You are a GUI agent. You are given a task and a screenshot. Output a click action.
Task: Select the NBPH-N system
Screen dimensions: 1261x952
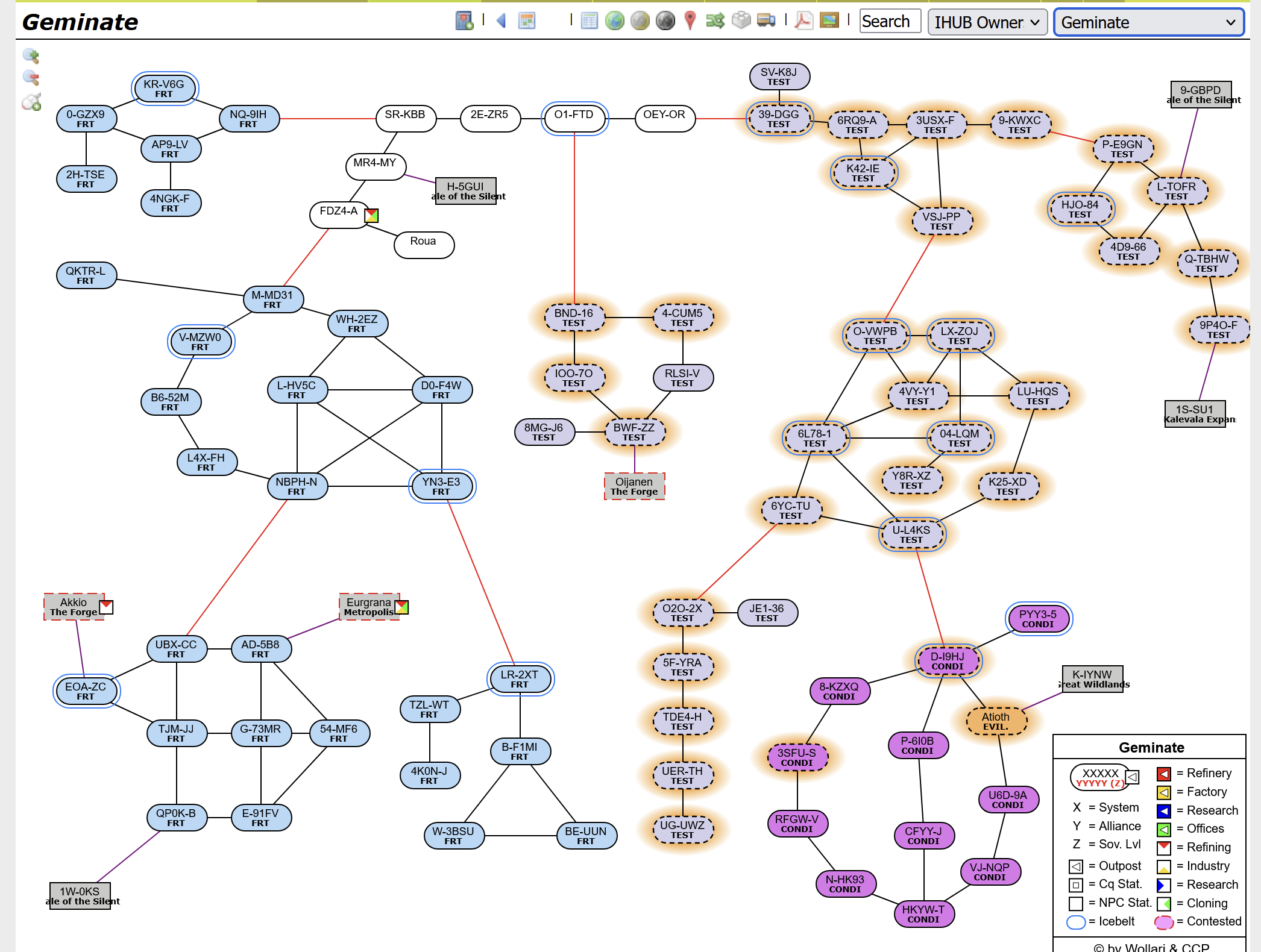pyautogui.click(x=297, y=486)
